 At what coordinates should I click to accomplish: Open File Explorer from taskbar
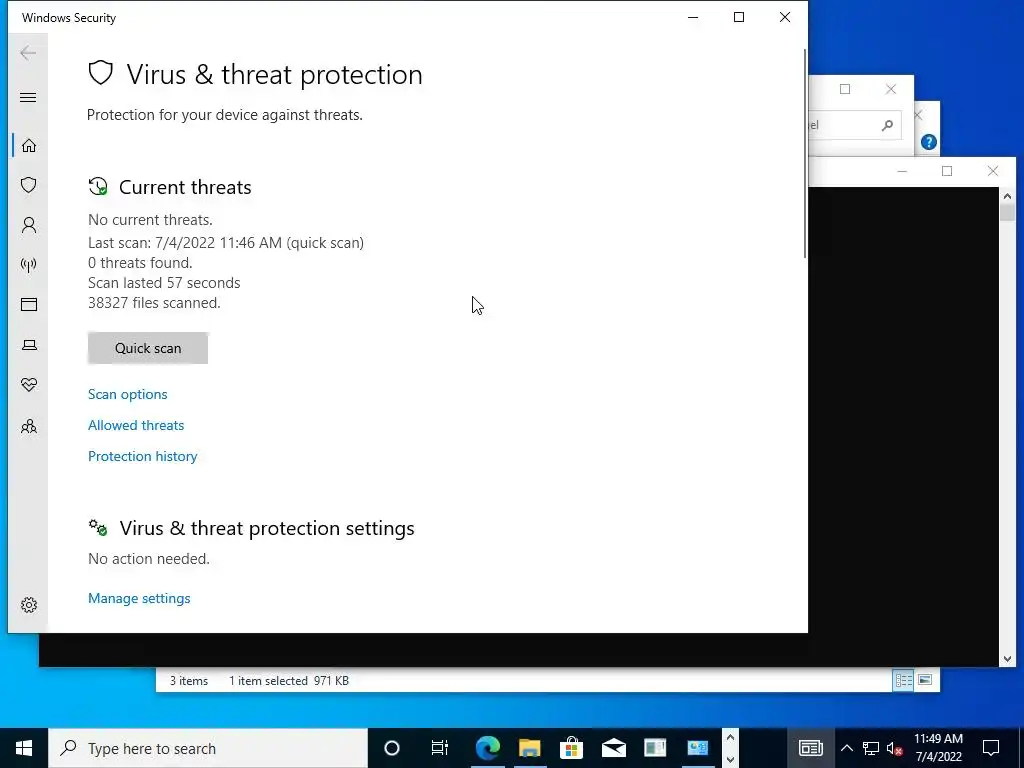click(530, 748)
